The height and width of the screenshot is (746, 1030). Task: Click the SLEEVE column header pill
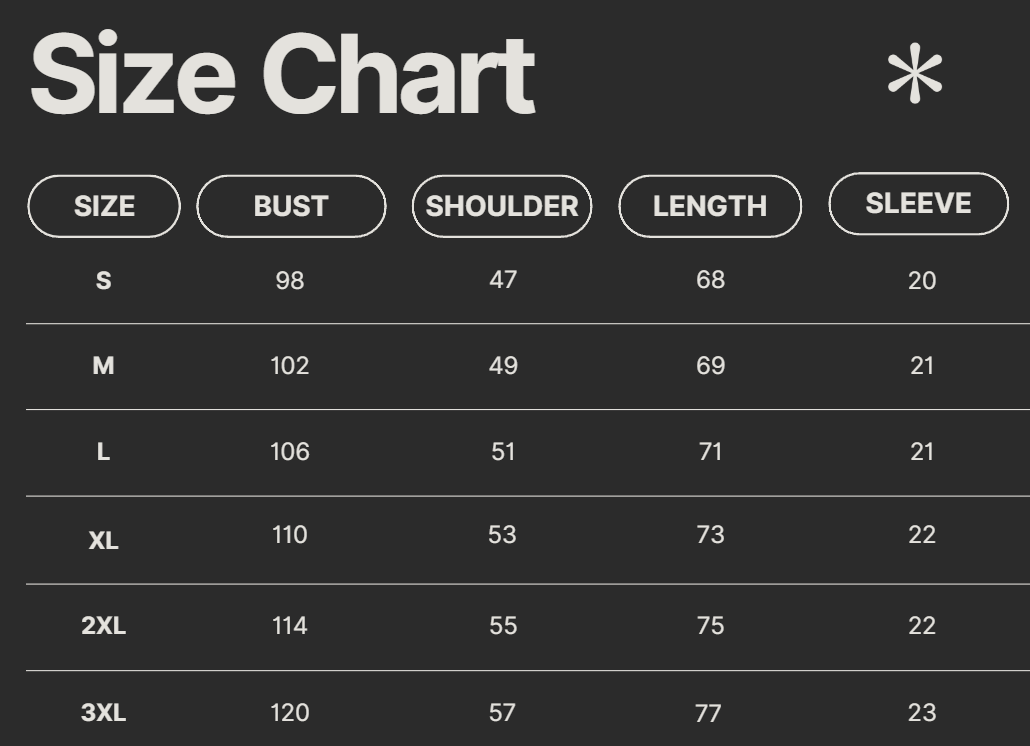pyautogui.click(x=918, y=204)
